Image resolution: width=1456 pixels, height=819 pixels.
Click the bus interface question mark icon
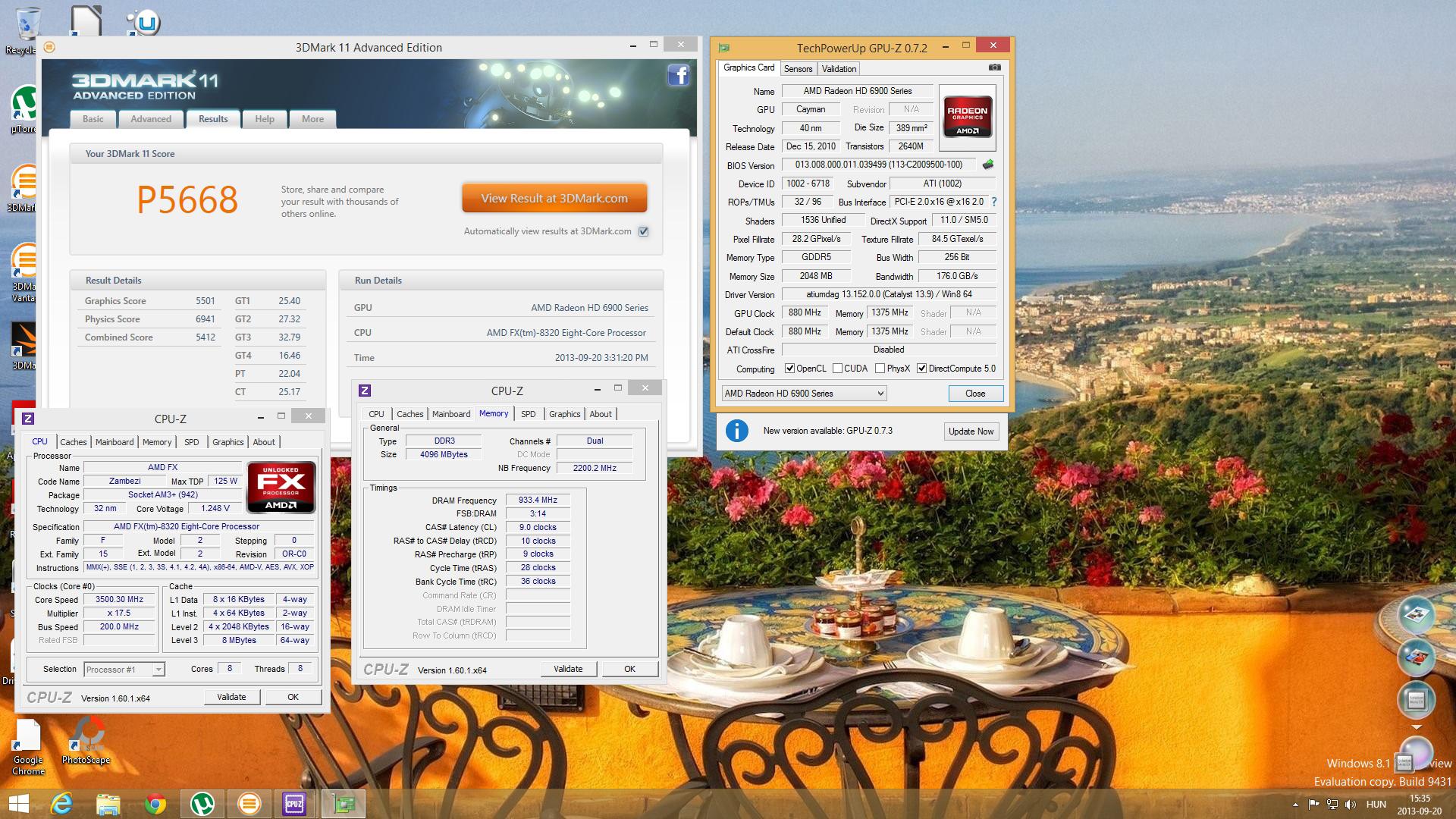tap(994, 202)
